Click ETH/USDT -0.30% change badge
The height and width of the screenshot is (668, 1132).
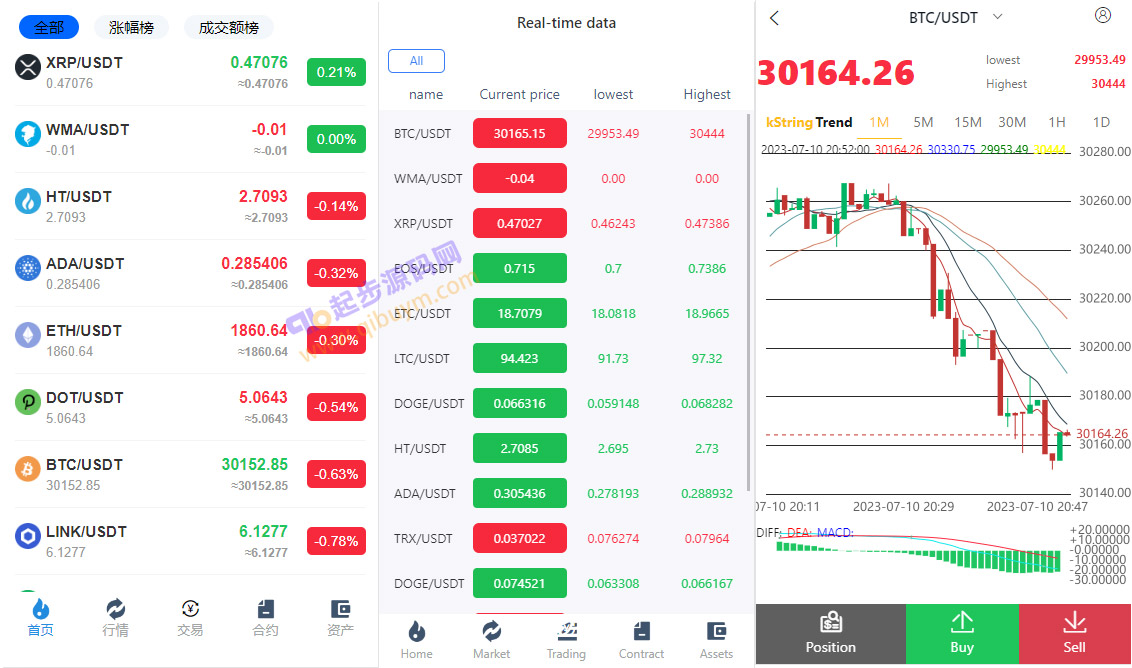pos(336,340)
